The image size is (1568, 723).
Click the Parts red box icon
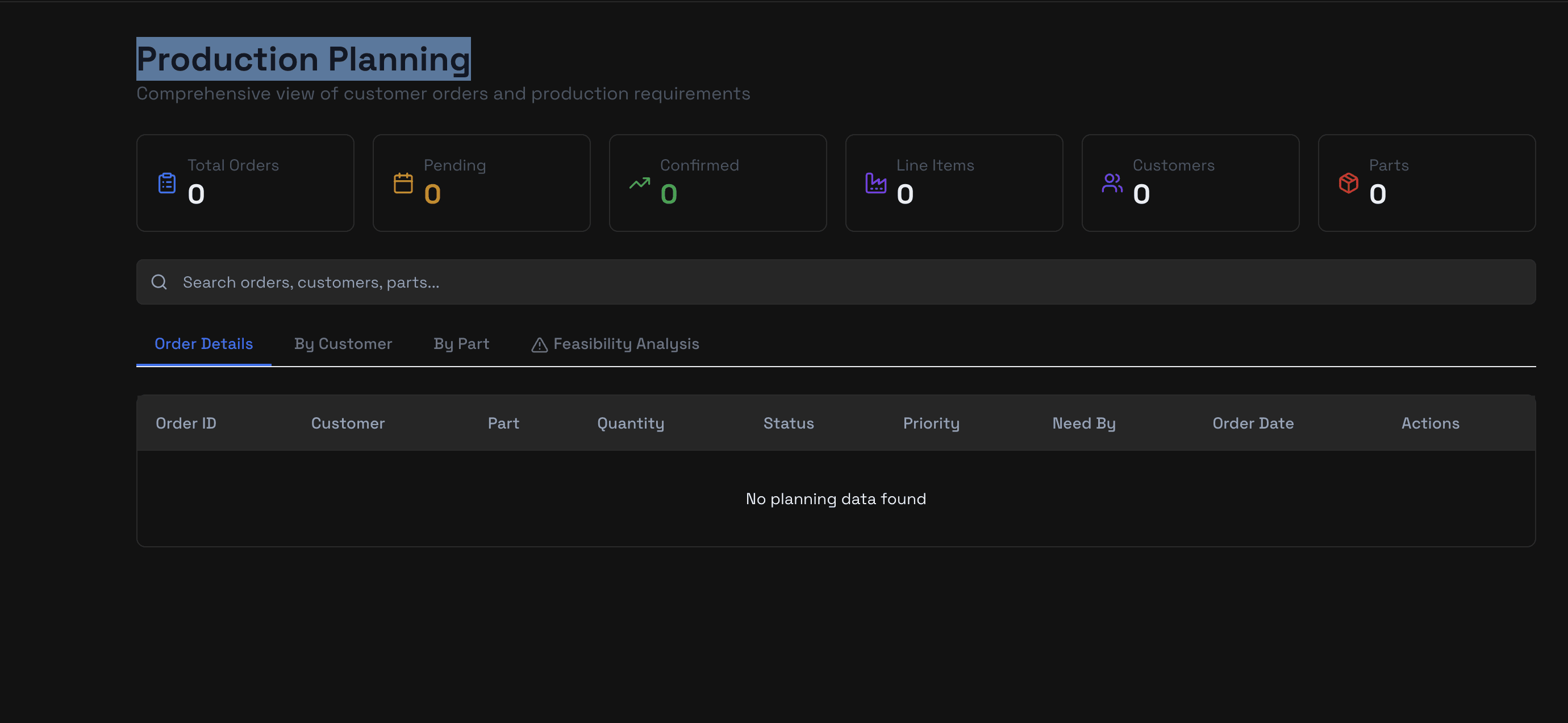pyautogui.click(x=1348, y=184)
